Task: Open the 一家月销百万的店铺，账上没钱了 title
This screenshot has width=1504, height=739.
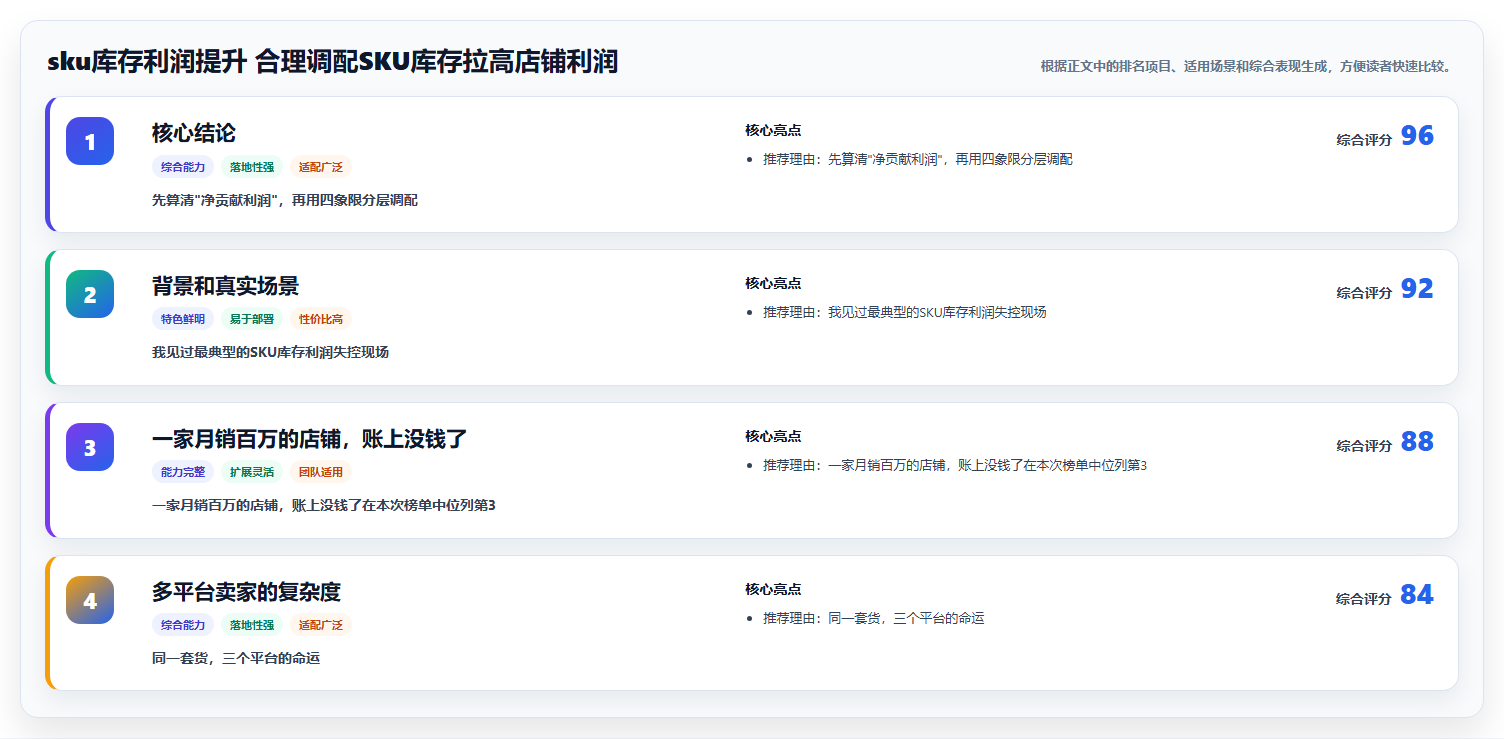Action: [x=310, y=439]
